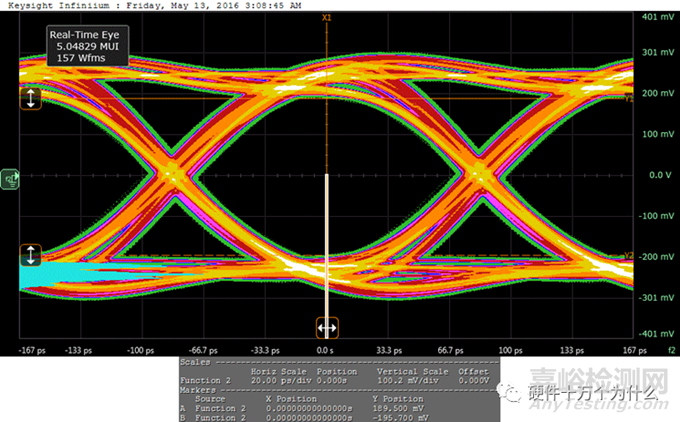Click the -167 ps time axis label
This screenshot has height=422, width=680.
pyautogui.click(x=32, y=351)
